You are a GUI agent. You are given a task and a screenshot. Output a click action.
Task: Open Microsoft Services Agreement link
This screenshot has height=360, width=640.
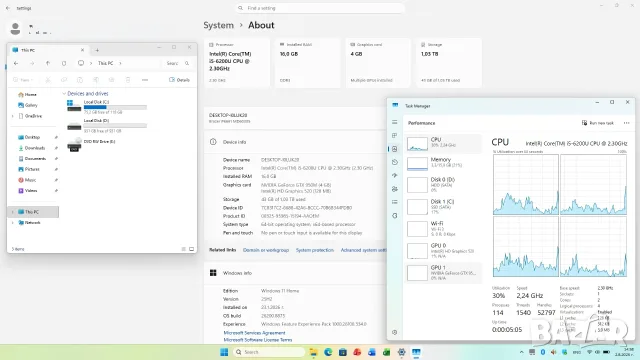(254, 333)
